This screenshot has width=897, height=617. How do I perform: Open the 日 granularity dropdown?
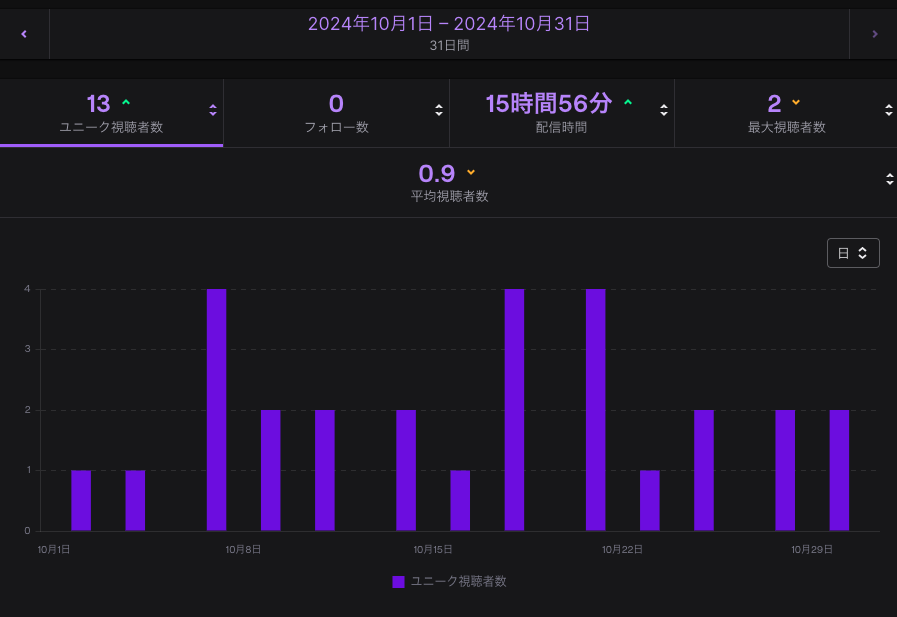coord(853,253)
